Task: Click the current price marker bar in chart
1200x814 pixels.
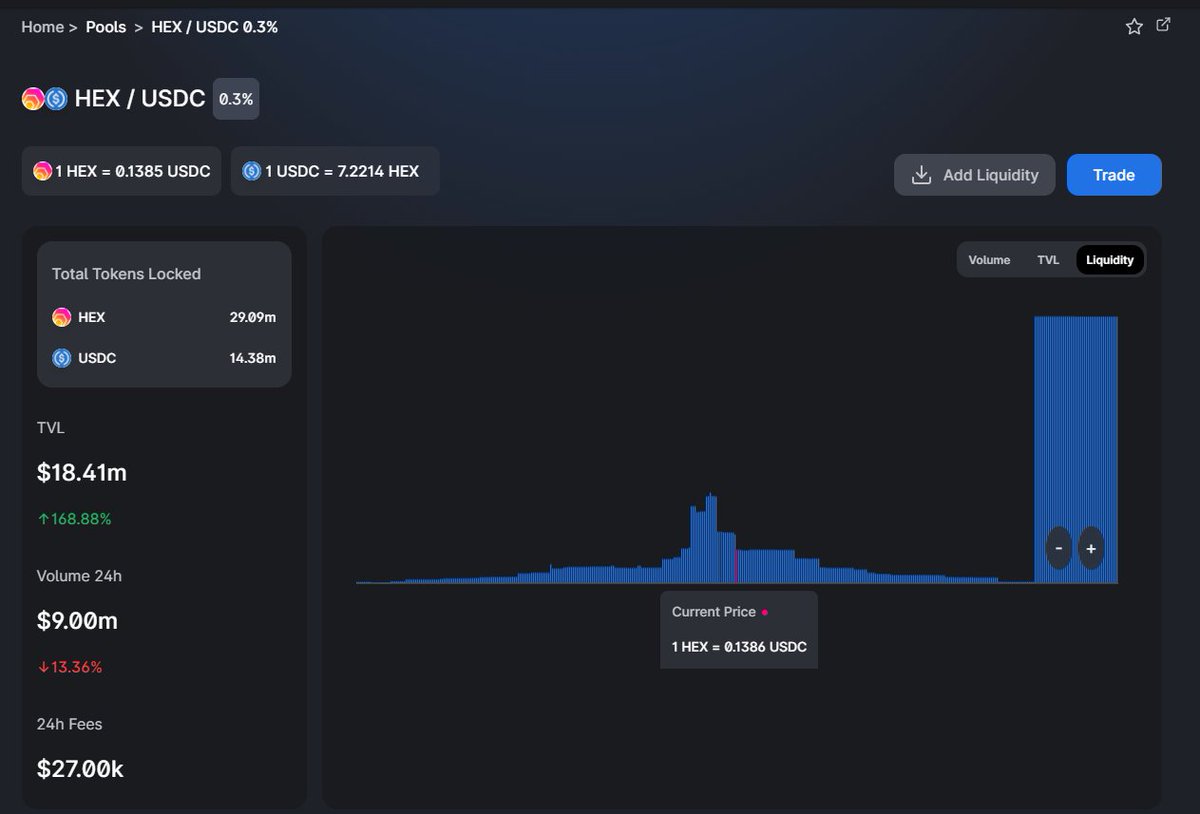Action: tap(737, 566)
